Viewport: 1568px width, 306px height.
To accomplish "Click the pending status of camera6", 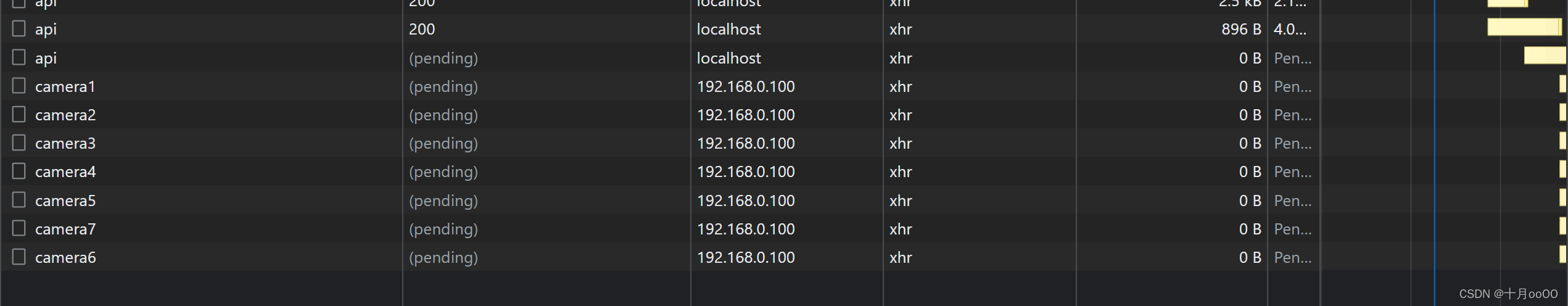I will (444, 257).
